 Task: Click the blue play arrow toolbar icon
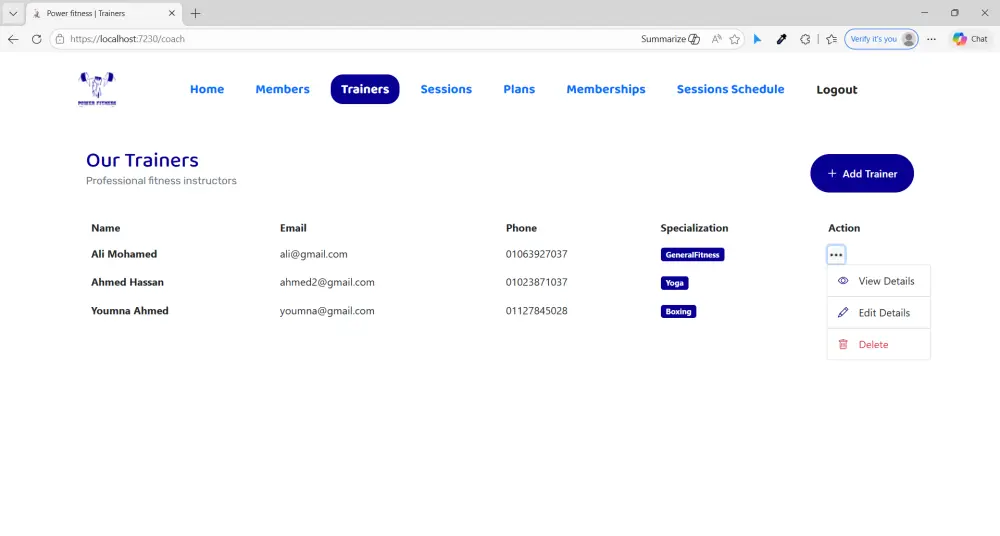click(x=757, y=39)
